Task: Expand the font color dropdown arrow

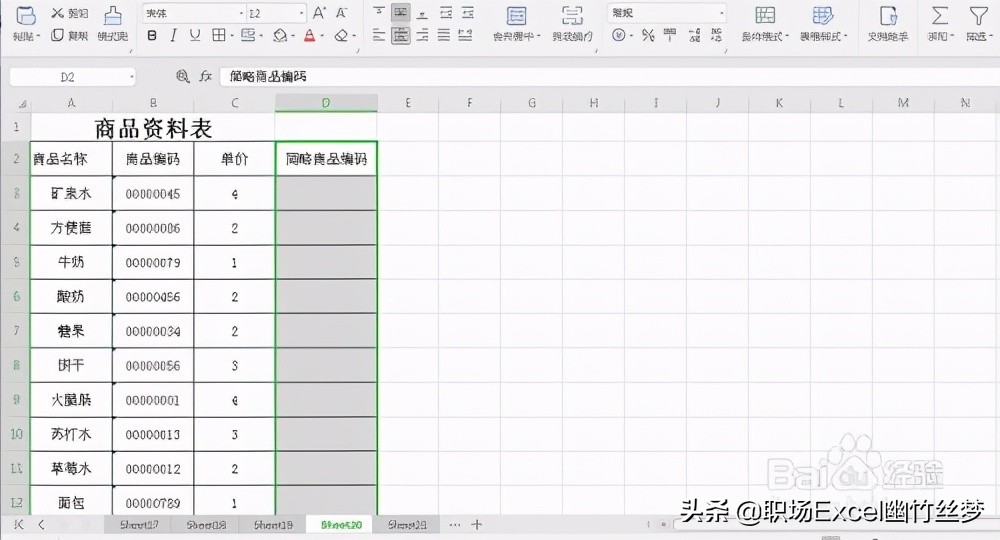Action: tap(322, 36)
